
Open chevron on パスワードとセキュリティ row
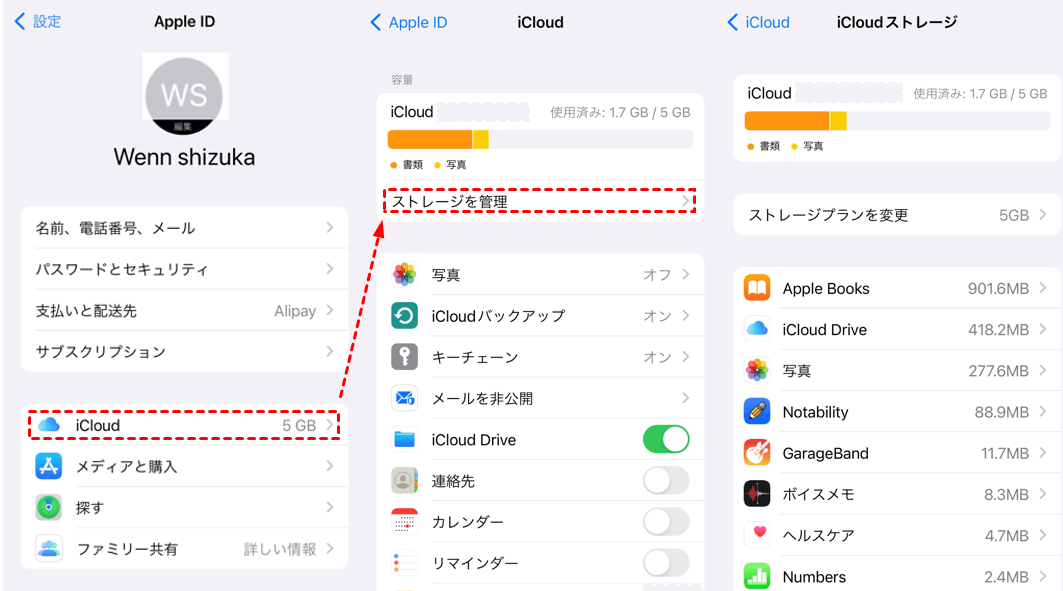(329, 269)
